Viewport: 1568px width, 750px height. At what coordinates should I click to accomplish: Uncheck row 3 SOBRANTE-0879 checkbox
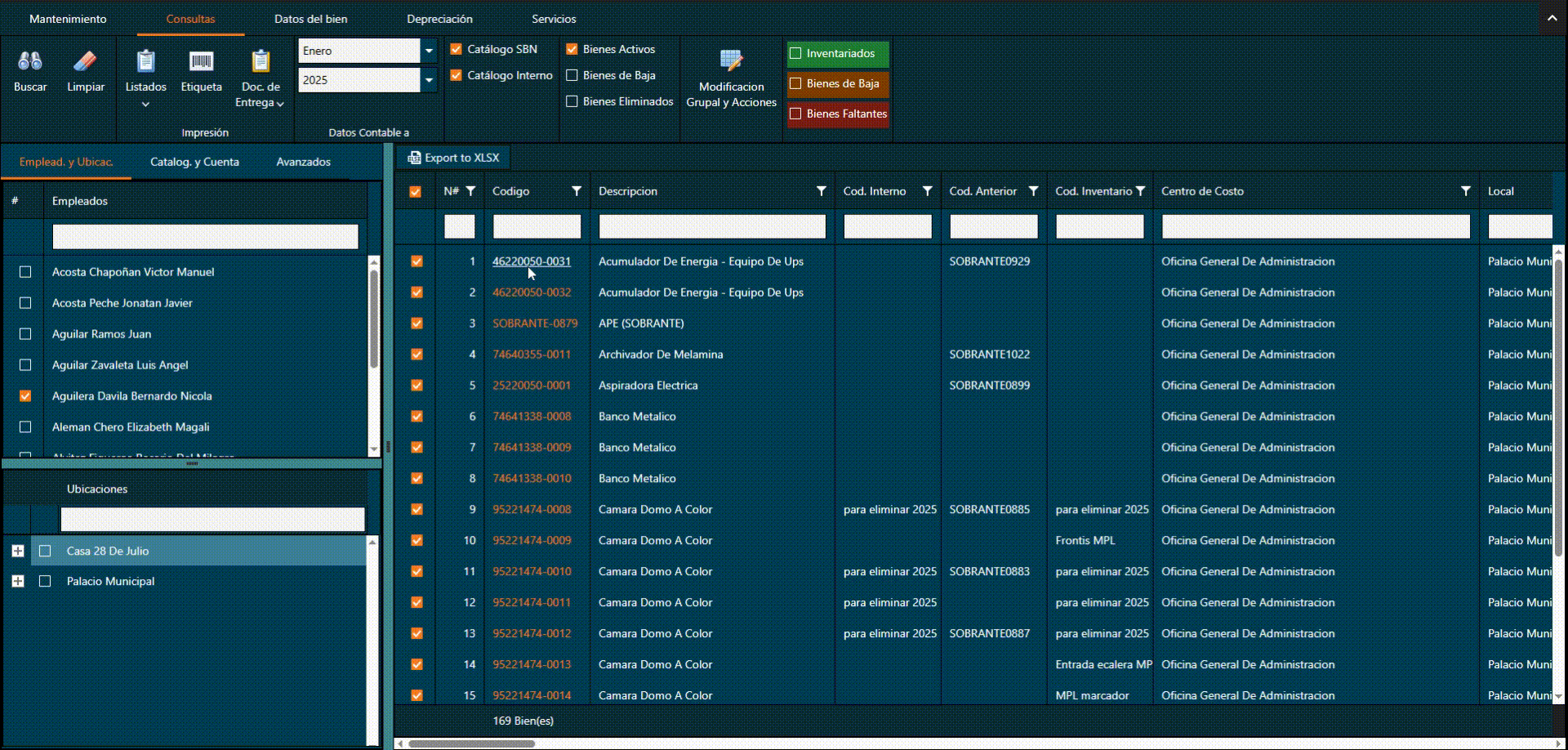click(x=416, y=324)
